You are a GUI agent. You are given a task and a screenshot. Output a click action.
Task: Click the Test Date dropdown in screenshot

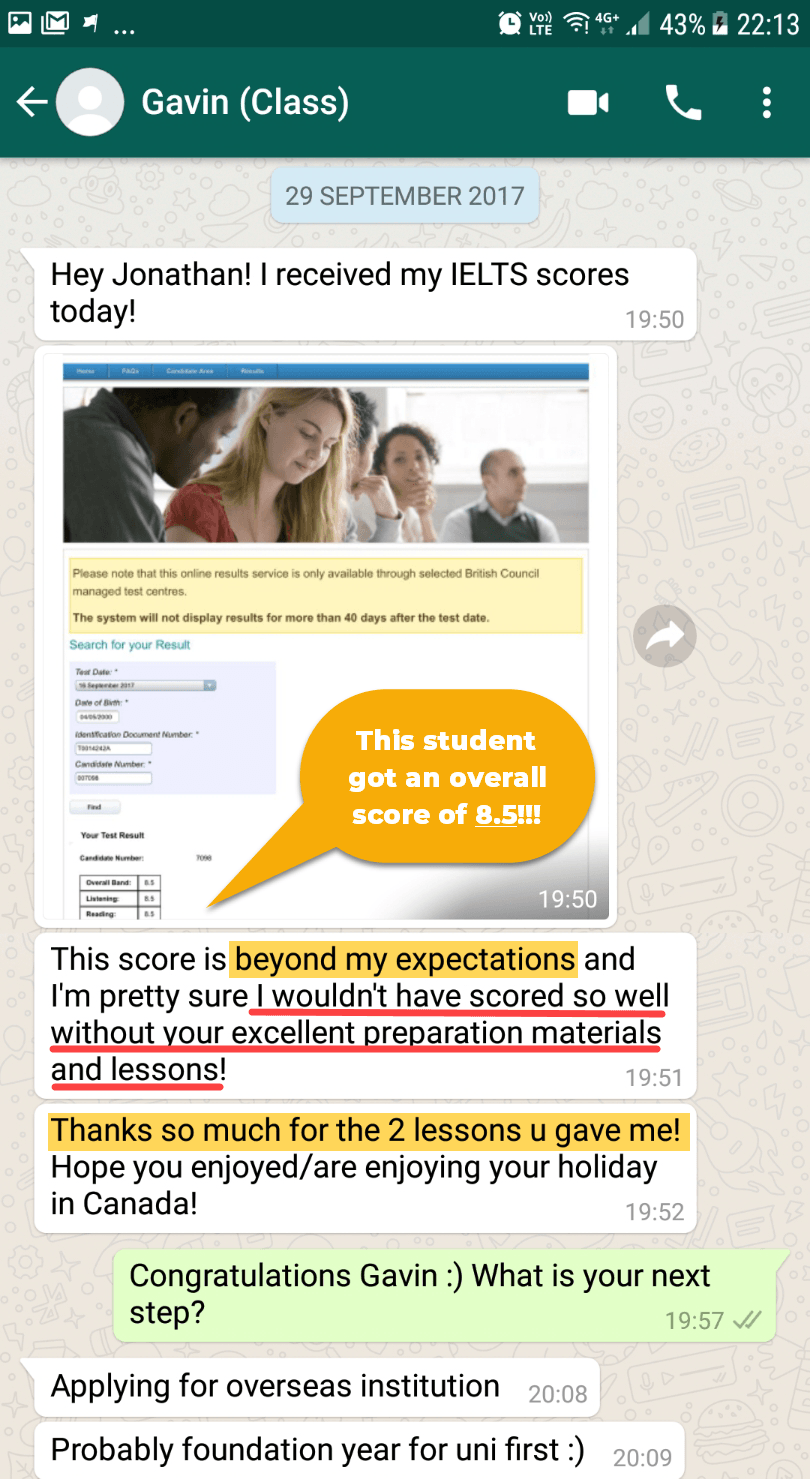coord(145,685)
